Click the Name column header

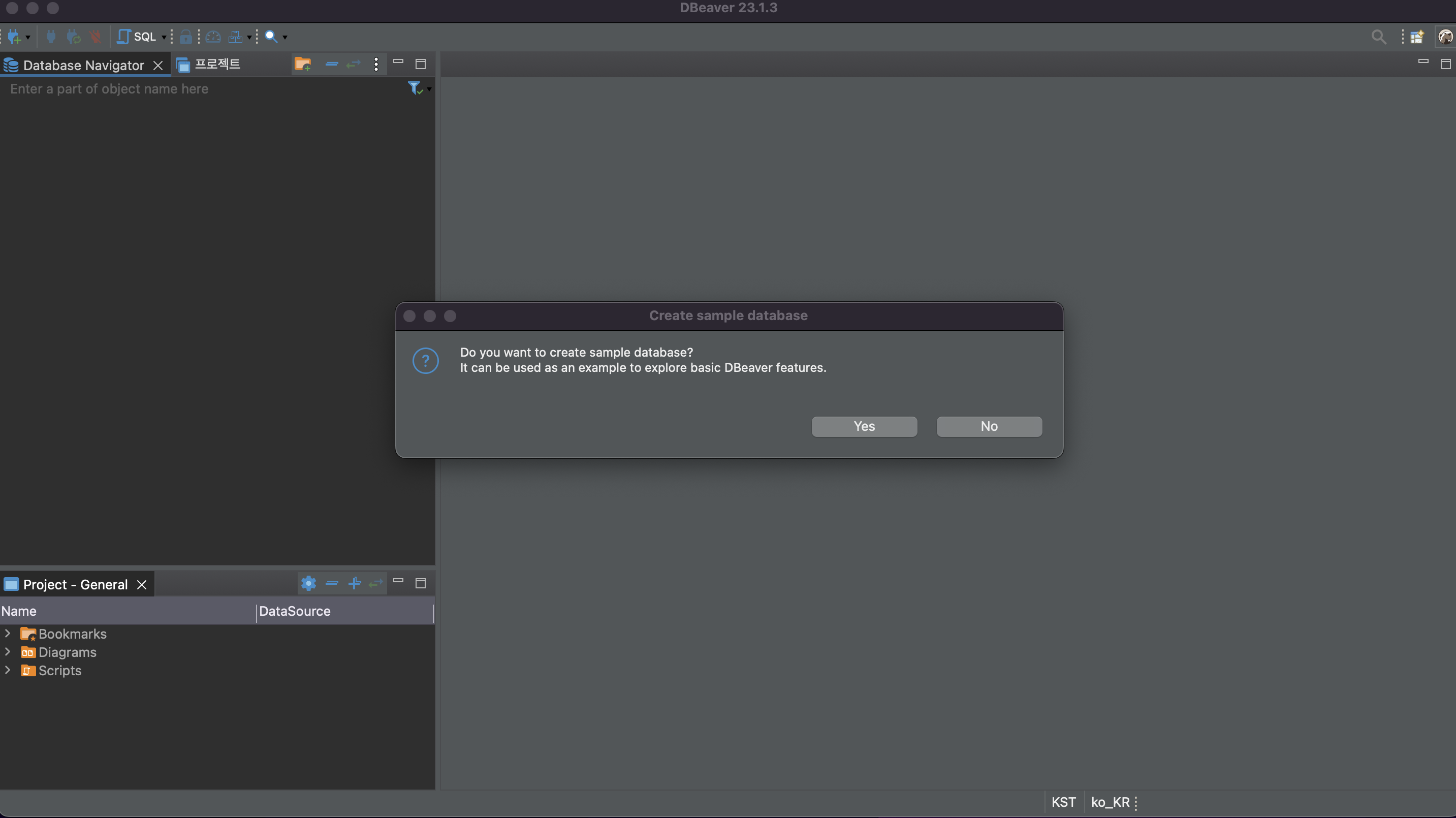point(128,611)
